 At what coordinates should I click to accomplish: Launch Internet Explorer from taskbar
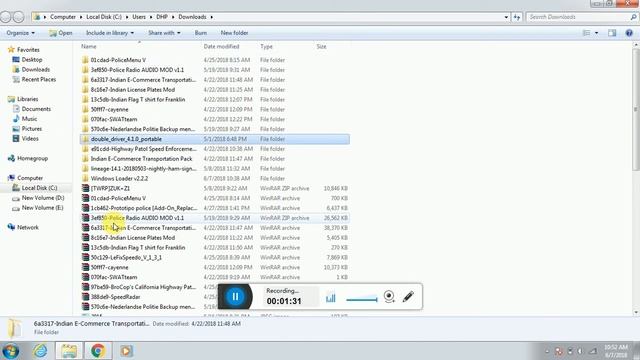[40, 351]
